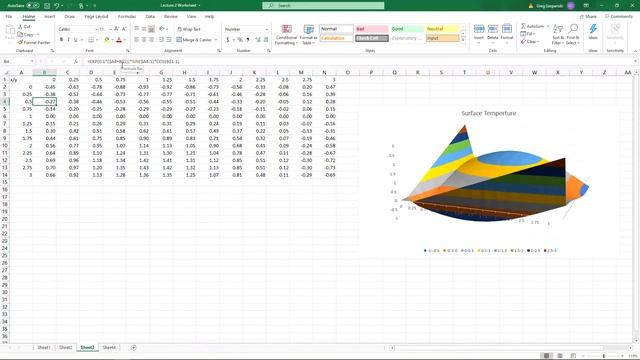Switch to the Page Layout tab
The width and height of the screenshot is (640, 360).
(x=96, y=17)
